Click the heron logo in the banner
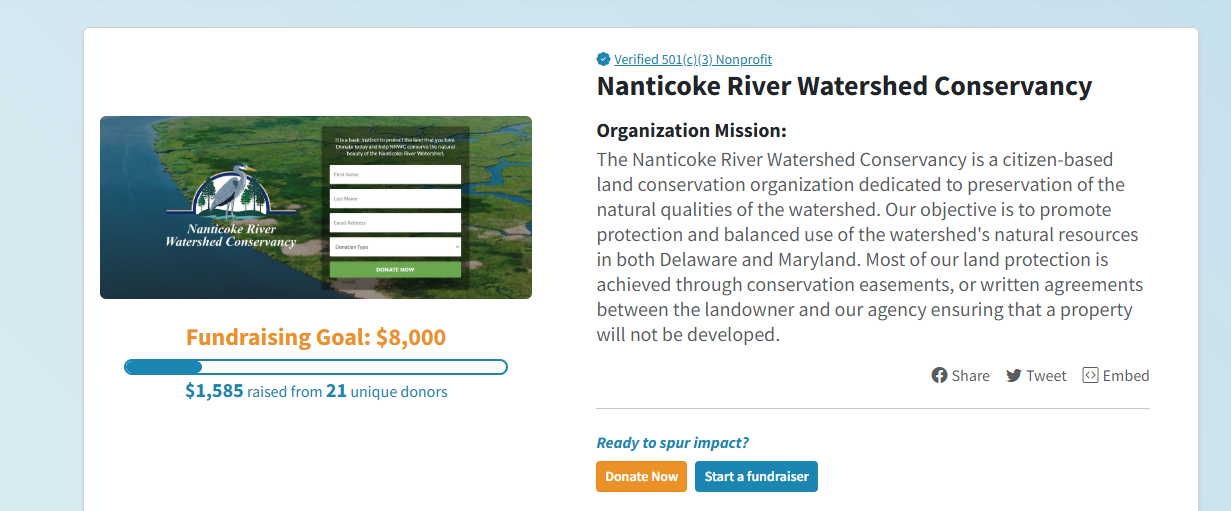Image resolution: width=1231 pixels, height=511 pixels. click(x=232, y=194)
